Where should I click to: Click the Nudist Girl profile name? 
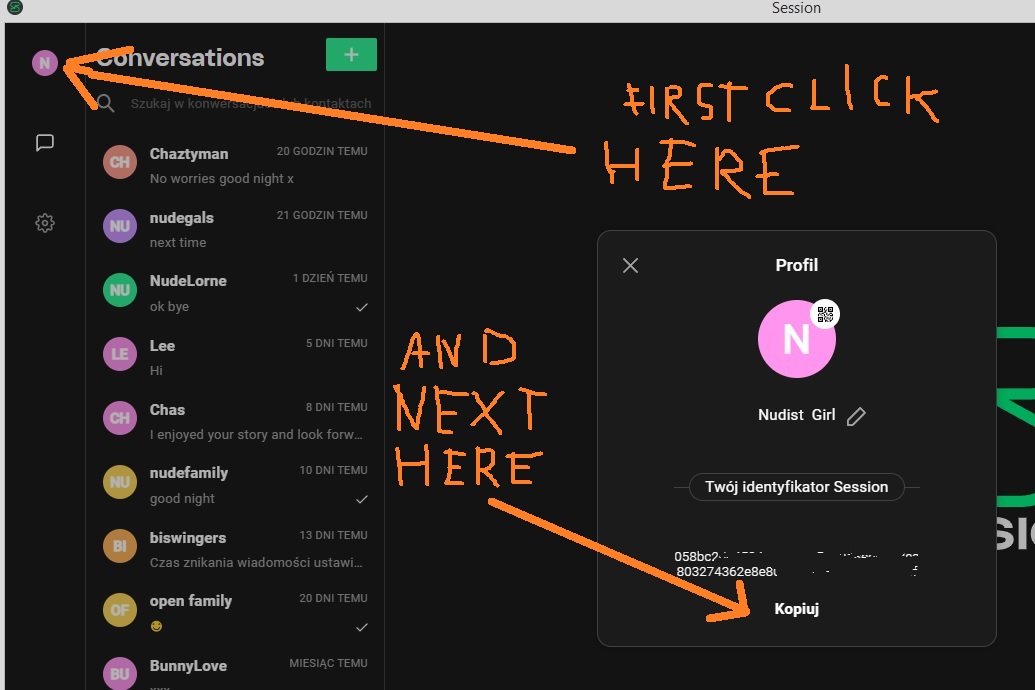tap(797, 415)
